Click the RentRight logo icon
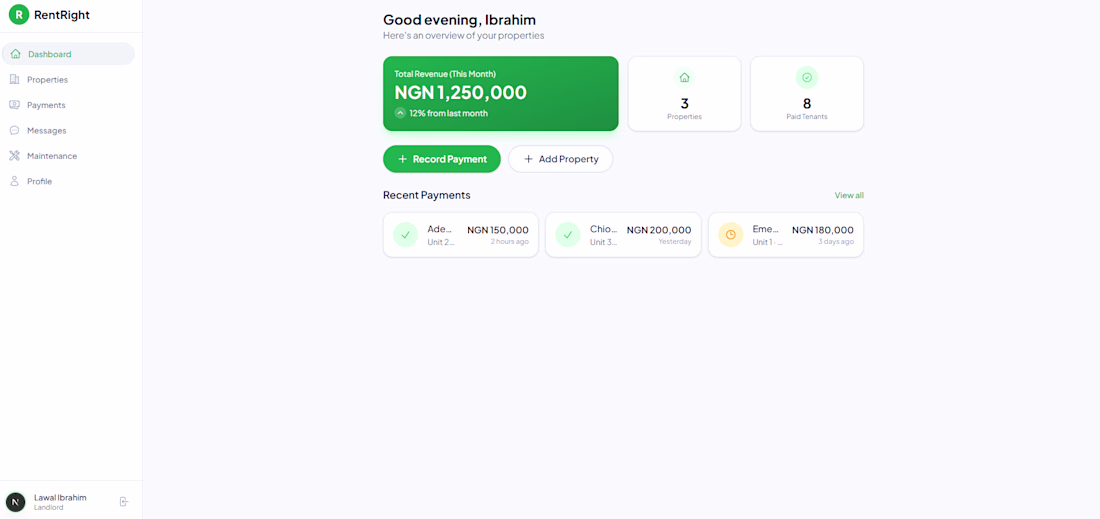 19,15
